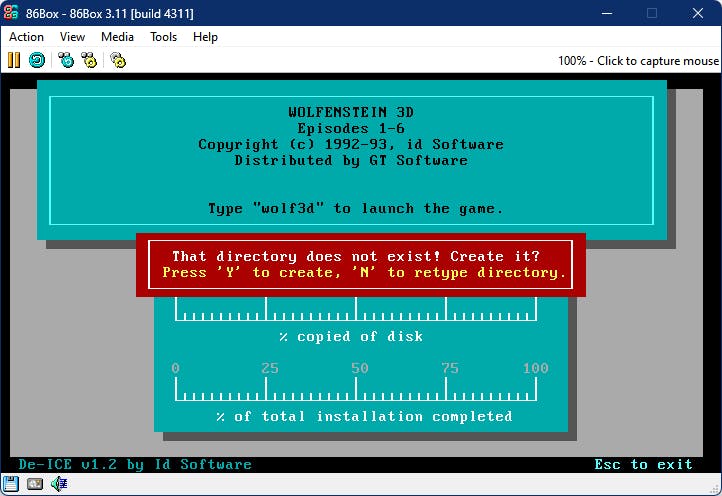Close the 86Box window
Image resolution: width=722 pixels, height=496 pixels.
(x=698, y=13)
